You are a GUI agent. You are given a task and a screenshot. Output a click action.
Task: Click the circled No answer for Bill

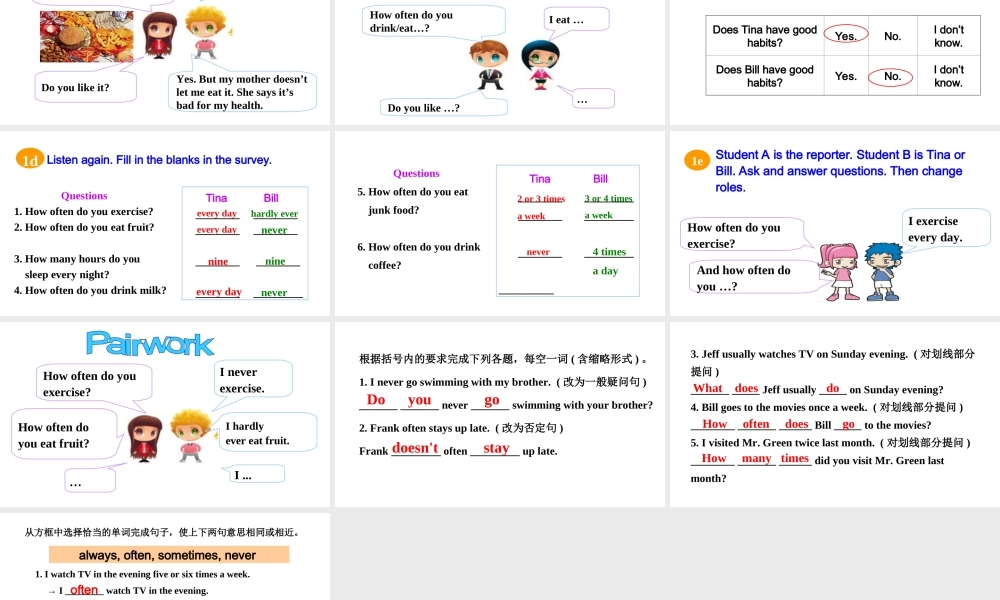892,76
